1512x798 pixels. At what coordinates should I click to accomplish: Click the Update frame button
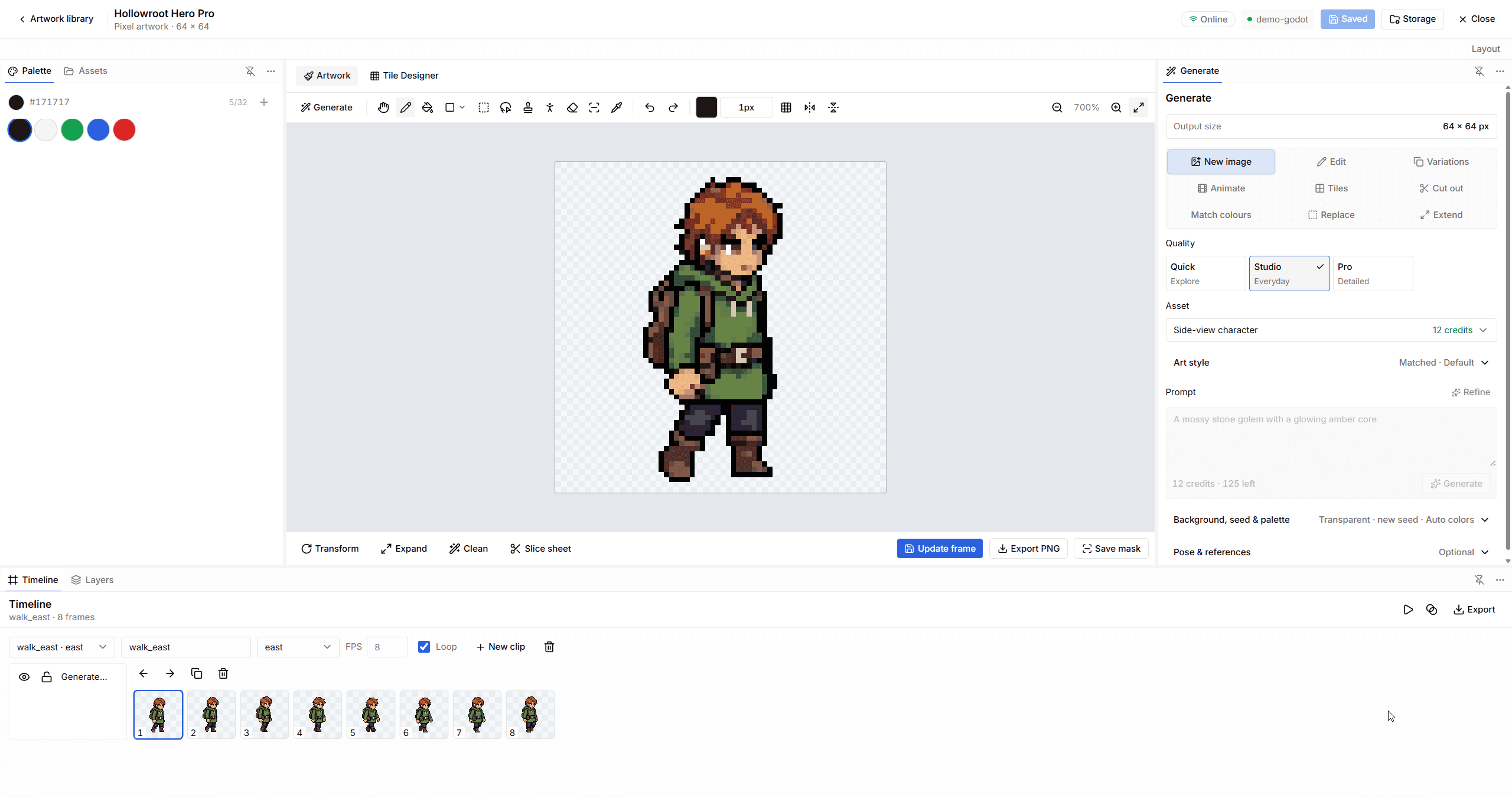point(940,549)
